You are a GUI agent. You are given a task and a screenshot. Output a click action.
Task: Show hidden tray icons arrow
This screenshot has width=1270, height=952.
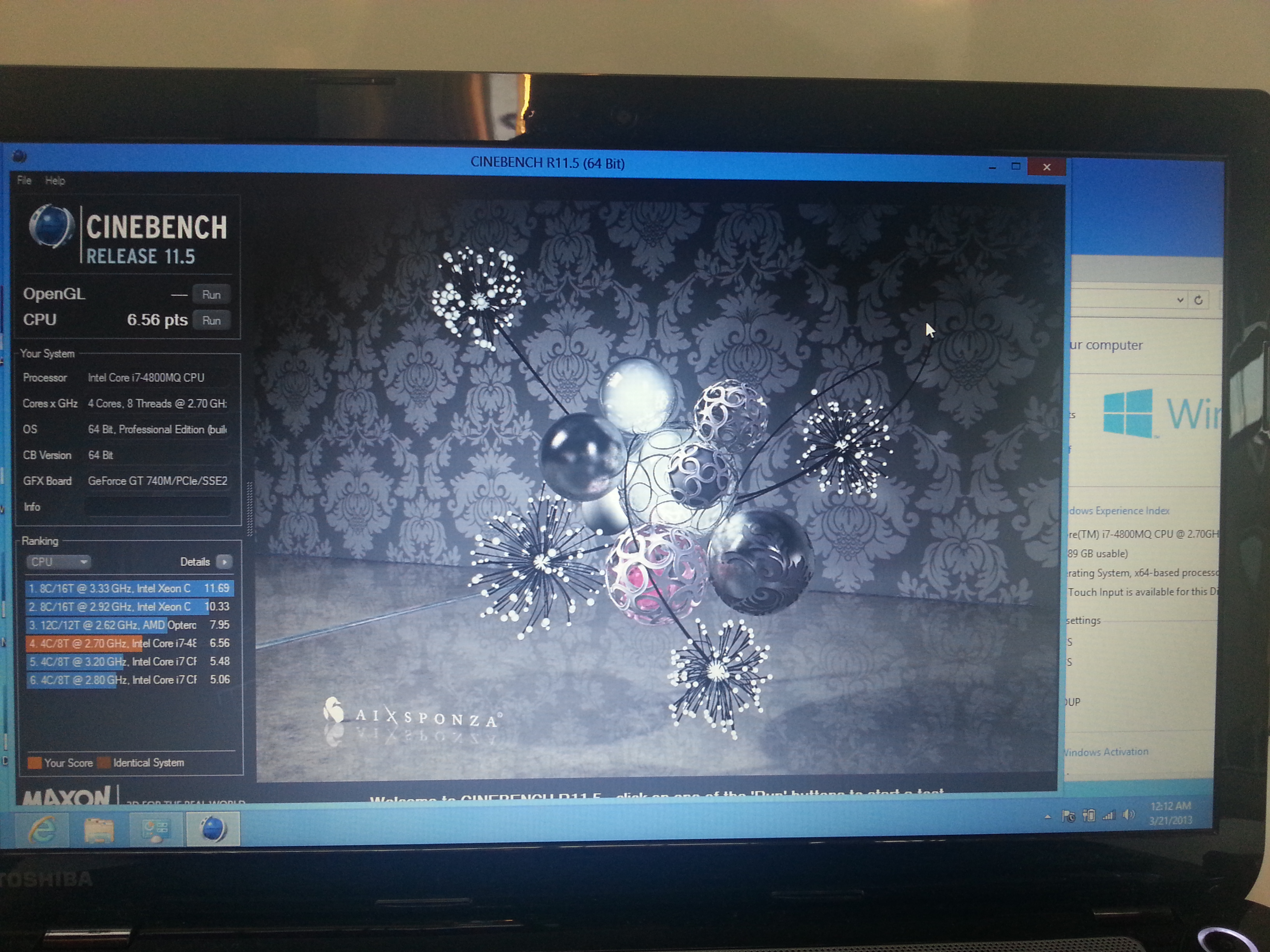[x=1048, y=816]
